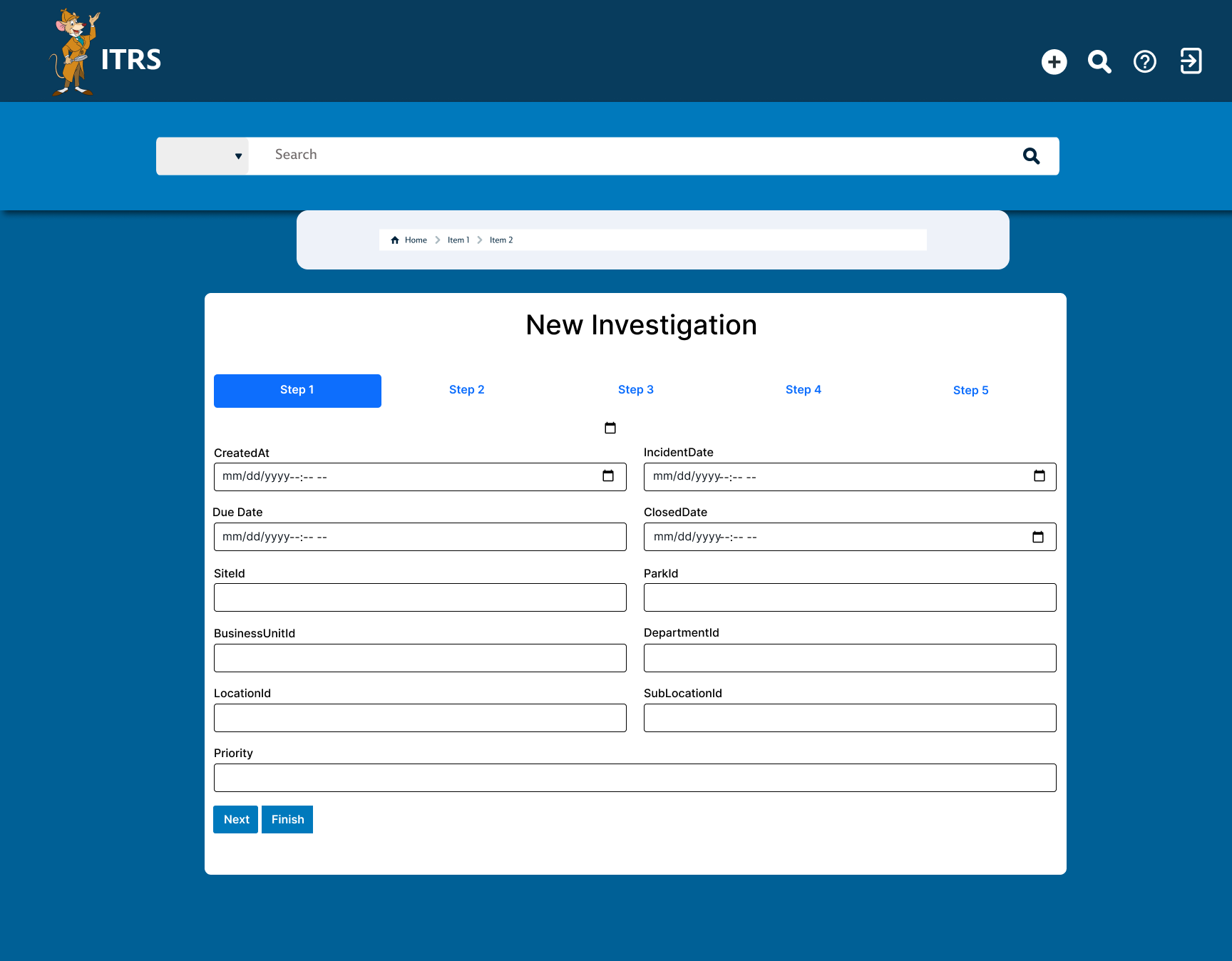Click into the SubLocationId field
Screen dimensions: 1232x961
pos(850,718)
